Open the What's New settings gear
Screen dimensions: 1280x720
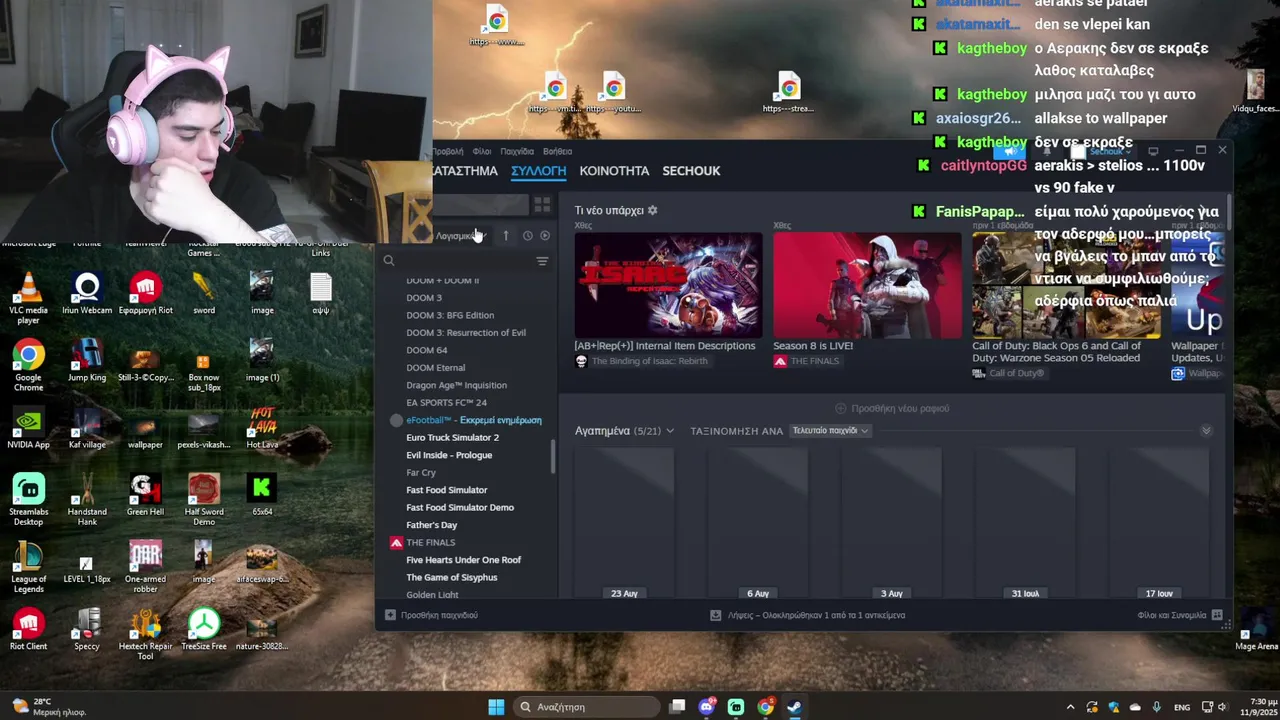click(653, 211)
